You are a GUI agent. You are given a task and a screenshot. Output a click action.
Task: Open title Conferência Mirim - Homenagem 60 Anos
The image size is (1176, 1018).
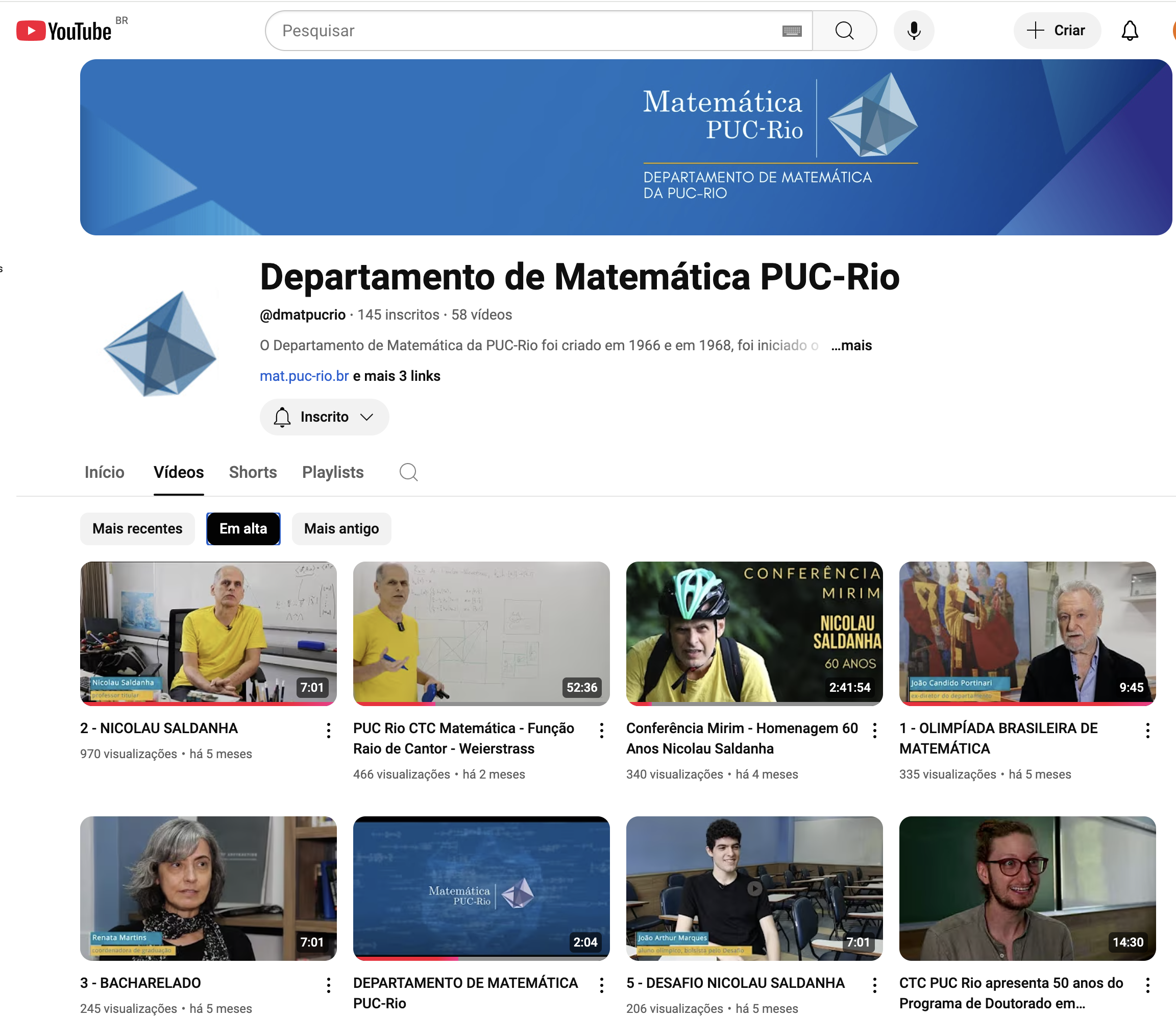tap(742, 739)
